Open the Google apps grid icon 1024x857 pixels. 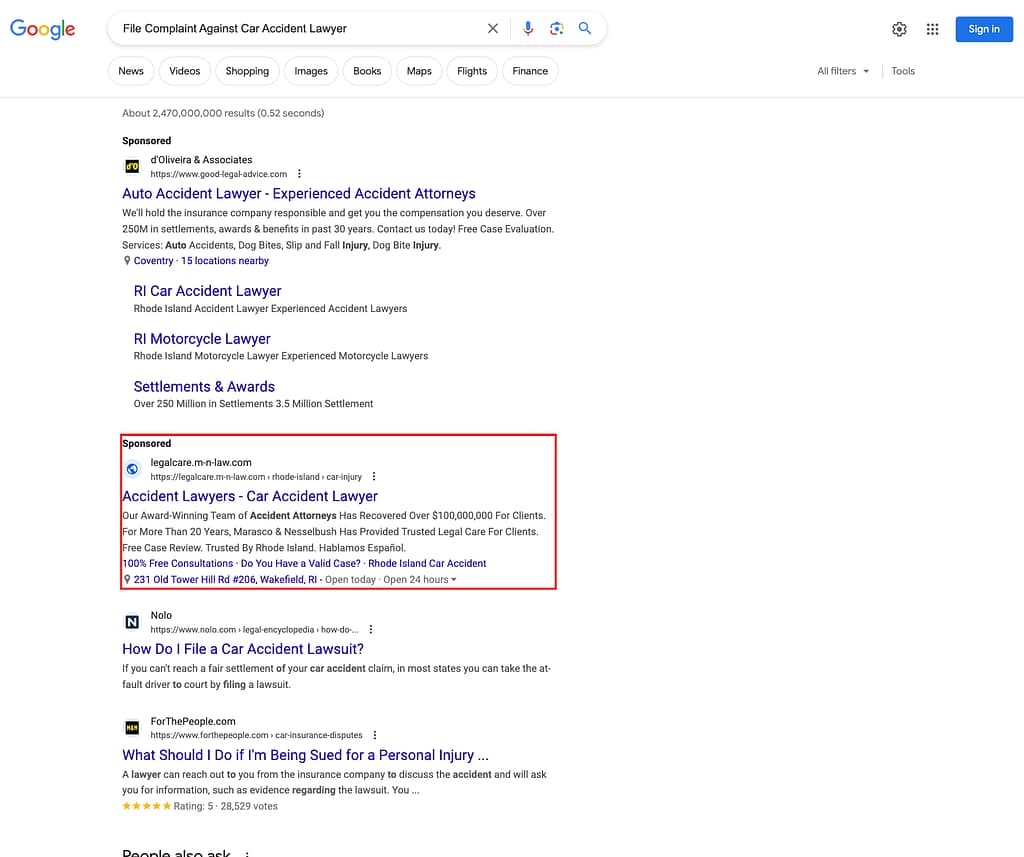click(x=933, y=29)
